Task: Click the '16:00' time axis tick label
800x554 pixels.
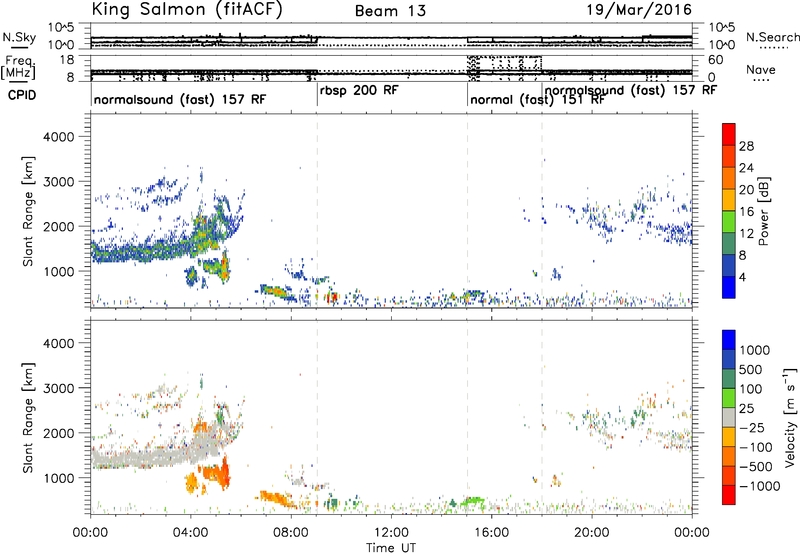Action: (x=491, y=533)
